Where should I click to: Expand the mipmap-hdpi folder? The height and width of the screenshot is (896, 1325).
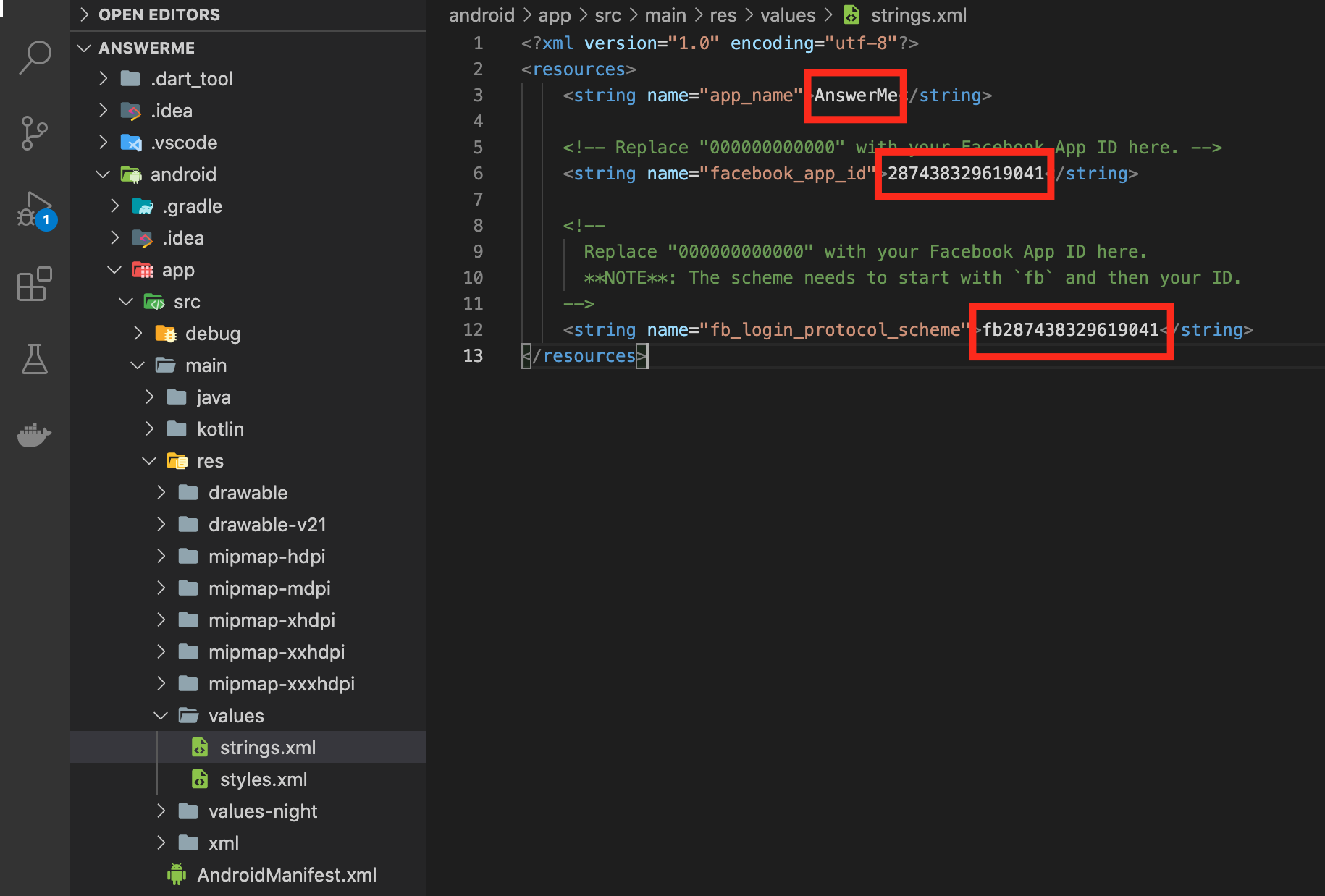click(161, 556)
